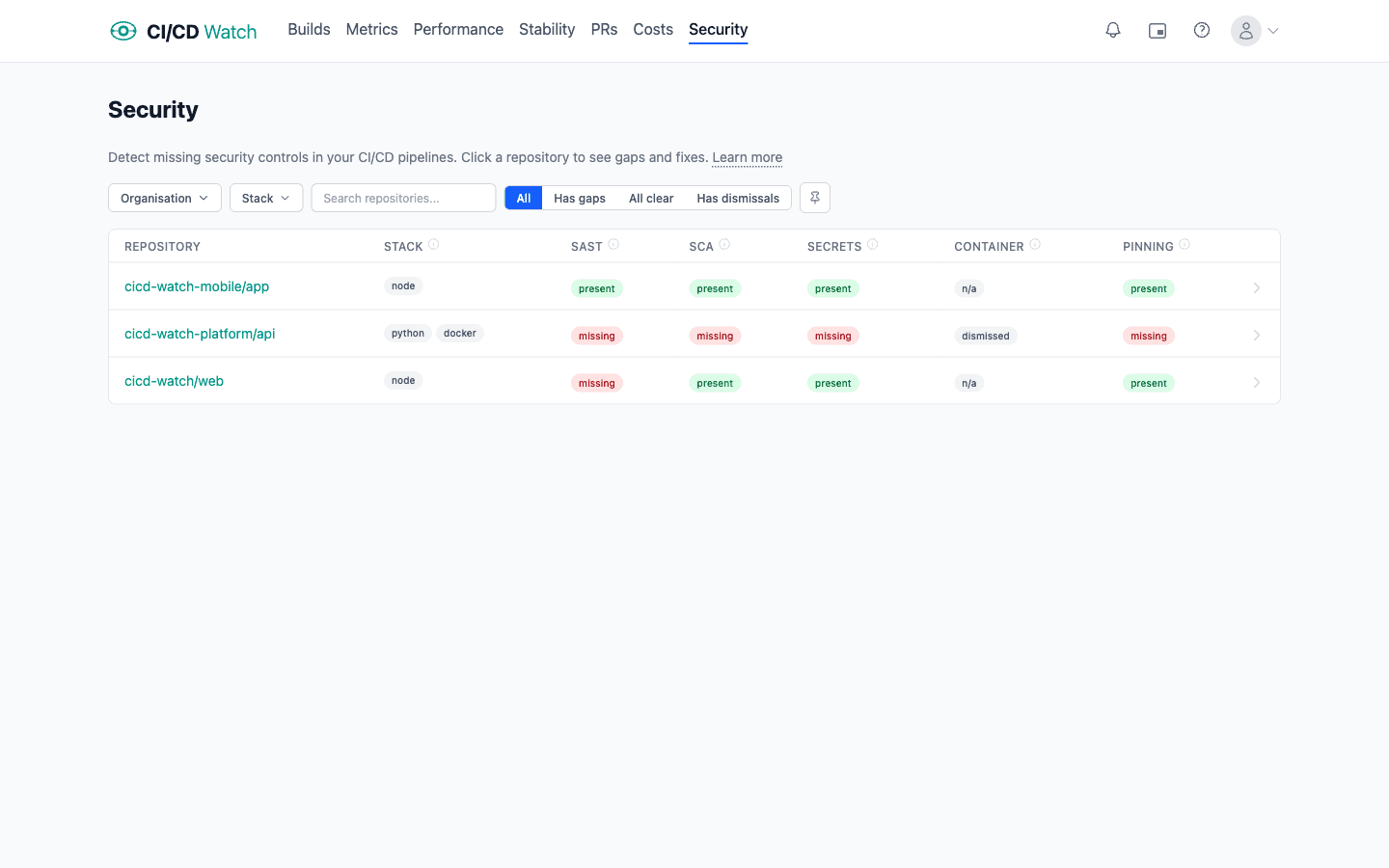Expand the user account menu chevron
1389x868 pixels.
point(1273,30)
